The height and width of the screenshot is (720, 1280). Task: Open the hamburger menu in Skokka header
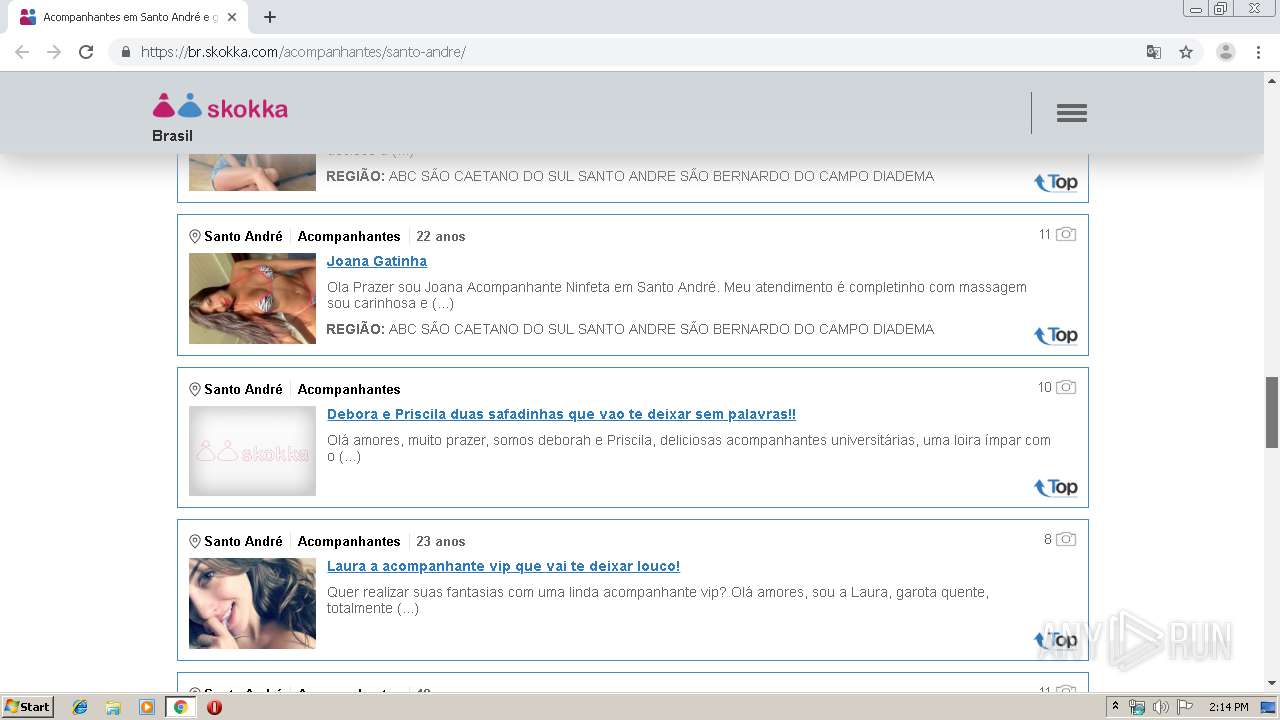pyautogui.click(x=1071, y=113)
